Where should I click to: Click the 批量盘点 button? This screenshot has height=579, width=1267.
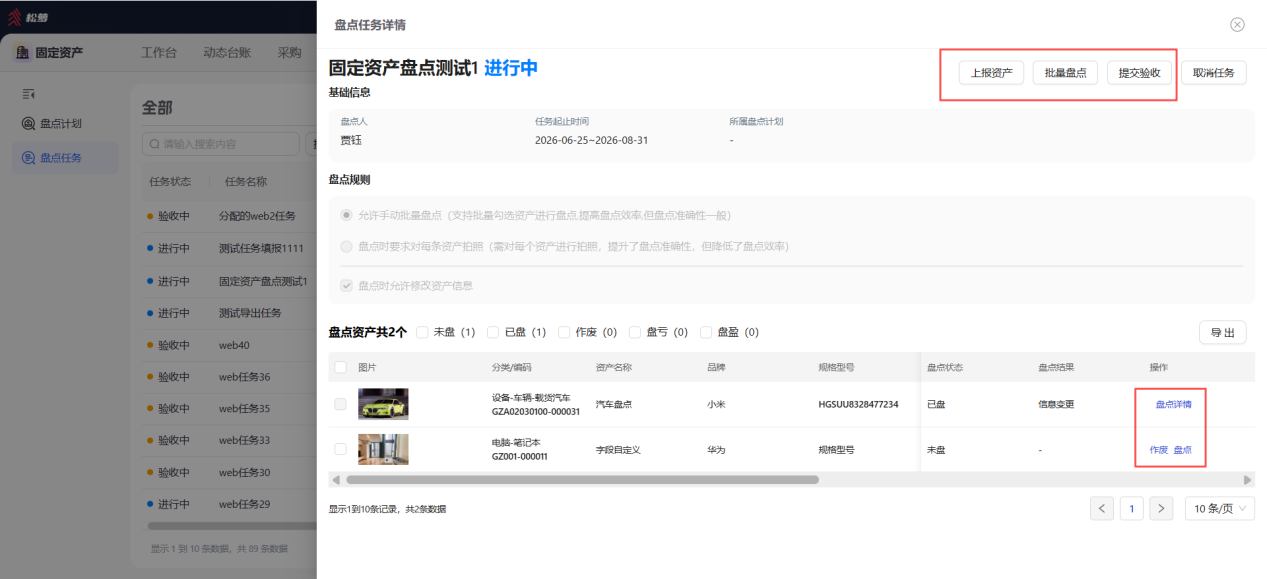pos(1066,73)
